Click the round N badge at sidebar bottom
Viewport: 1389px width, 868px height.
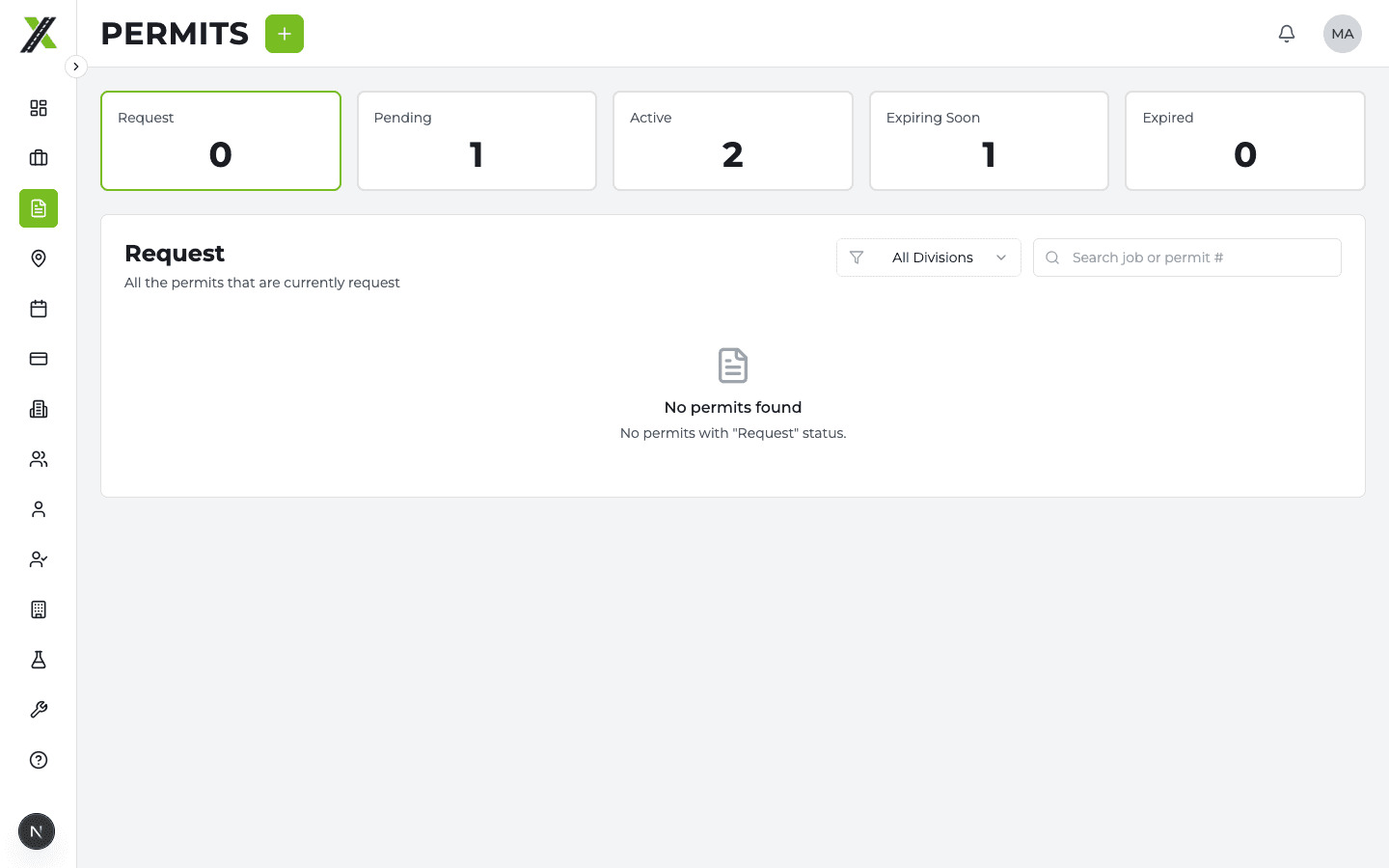37,831
